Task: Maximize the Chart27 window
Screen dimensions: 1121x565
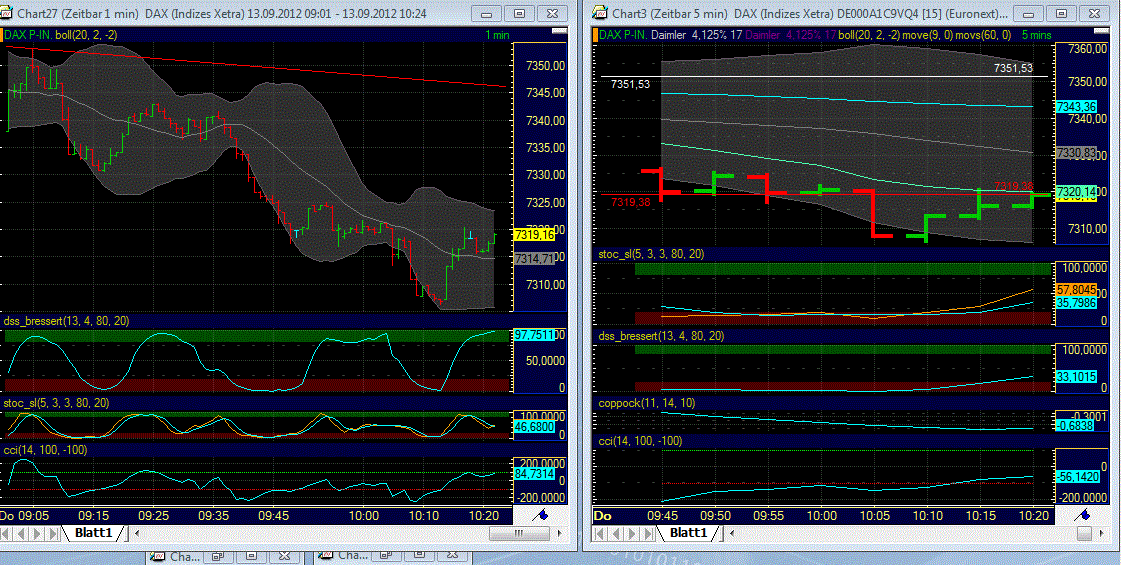Action: [x=520, y=14]
